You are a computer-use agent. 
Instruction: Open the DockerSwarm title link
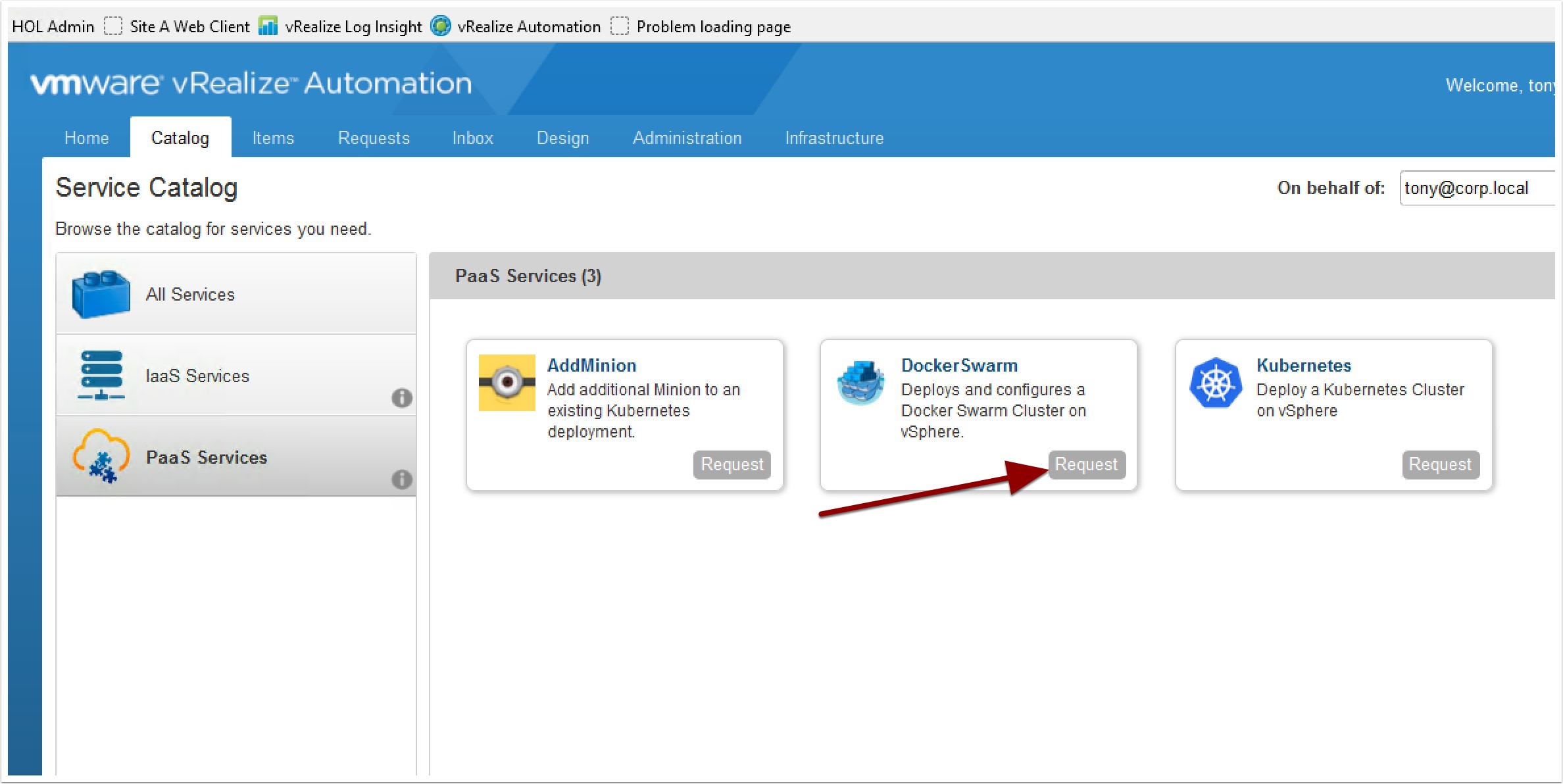[960, 366]
